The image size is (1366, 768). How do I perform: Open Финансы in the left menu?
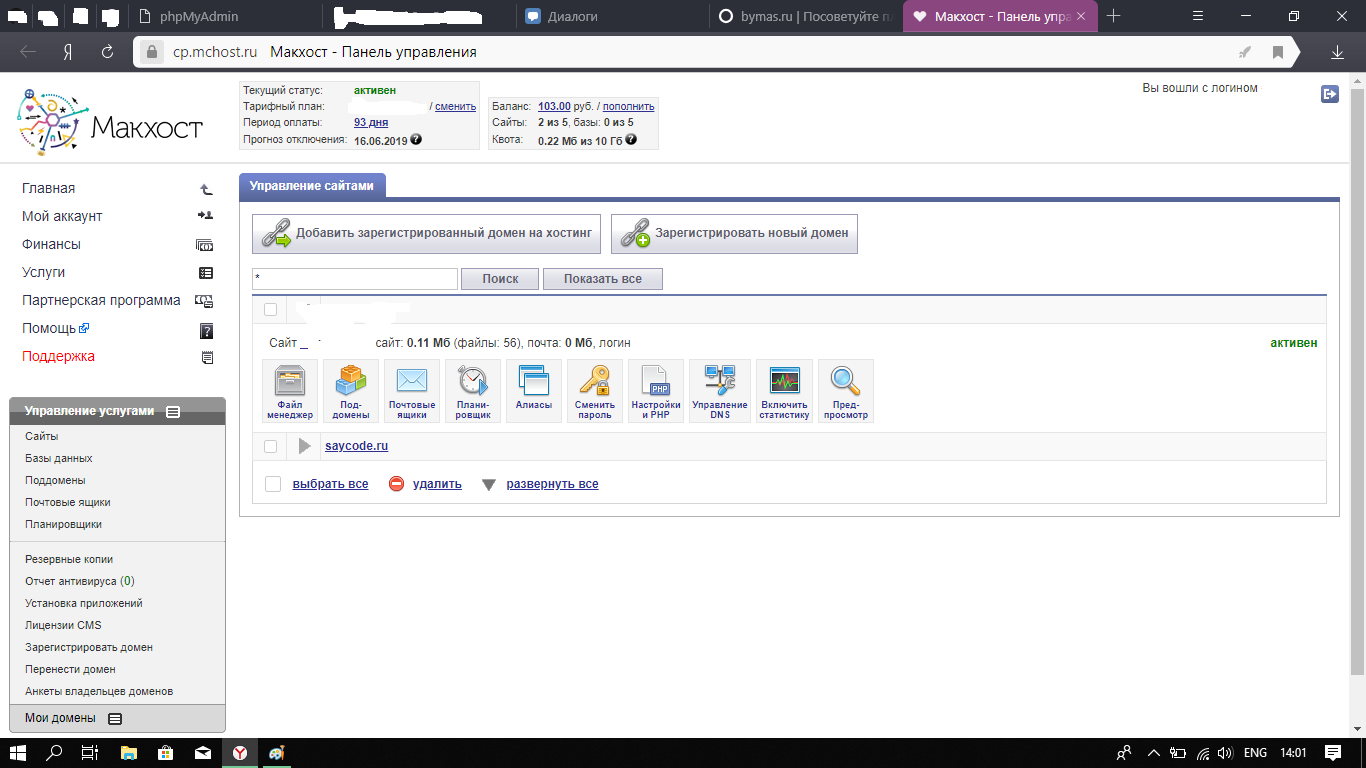[51, 244]
